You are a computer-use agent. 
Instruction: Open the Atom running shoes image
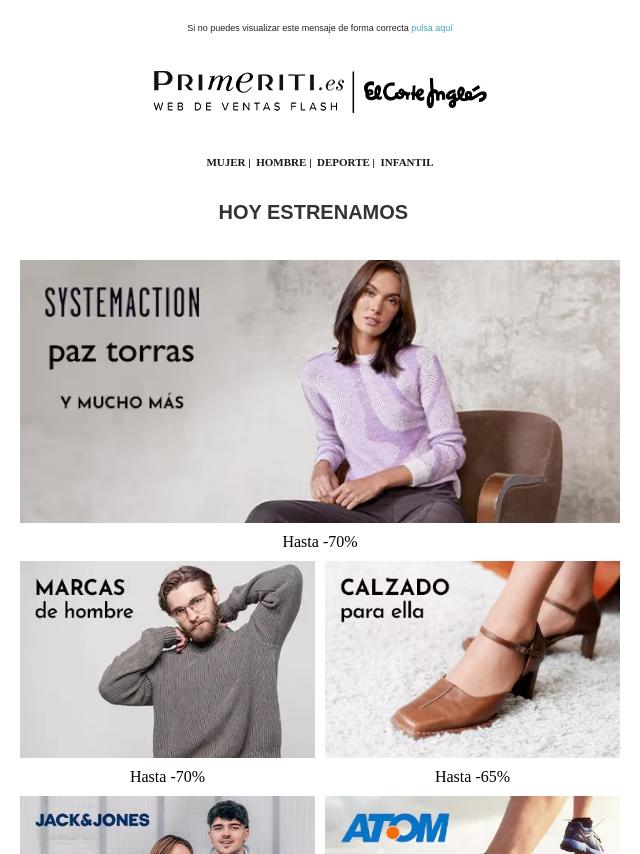(472, 825)
